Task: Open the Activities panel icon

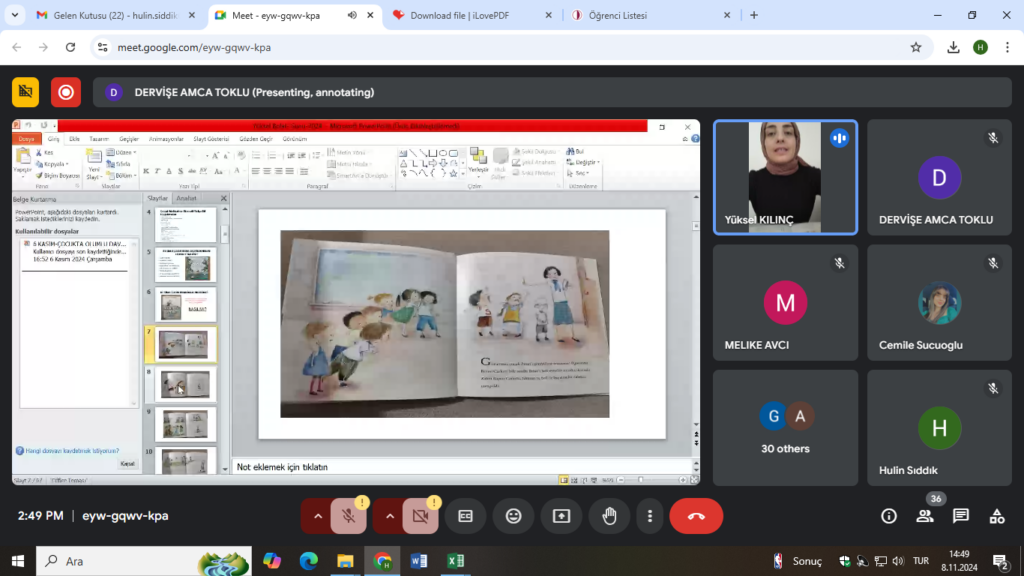Action: tap(997, 516)
